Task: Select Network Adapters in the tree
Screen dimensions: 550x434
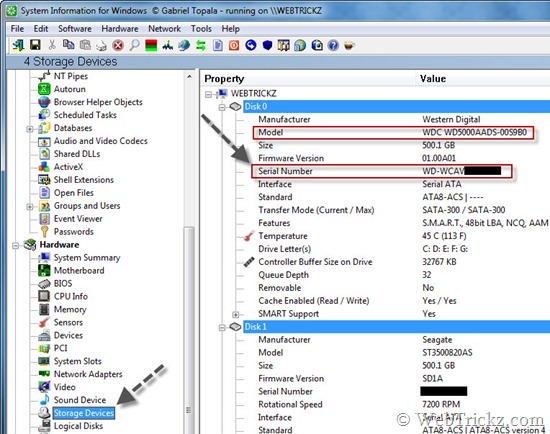Action: 88,374
